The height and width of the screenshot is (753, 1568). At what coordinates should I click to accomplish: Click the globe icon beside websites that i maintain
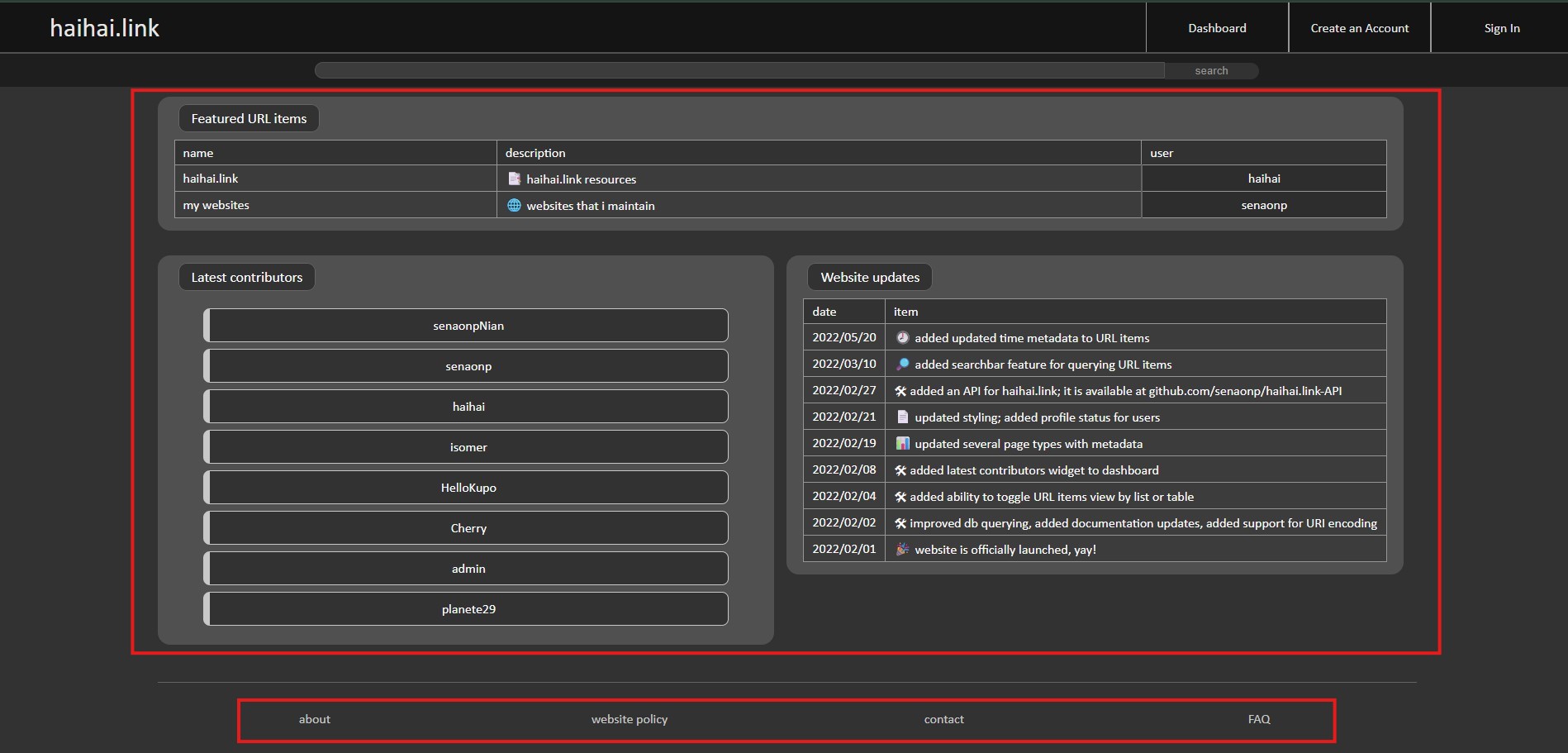tap(514, 205)
